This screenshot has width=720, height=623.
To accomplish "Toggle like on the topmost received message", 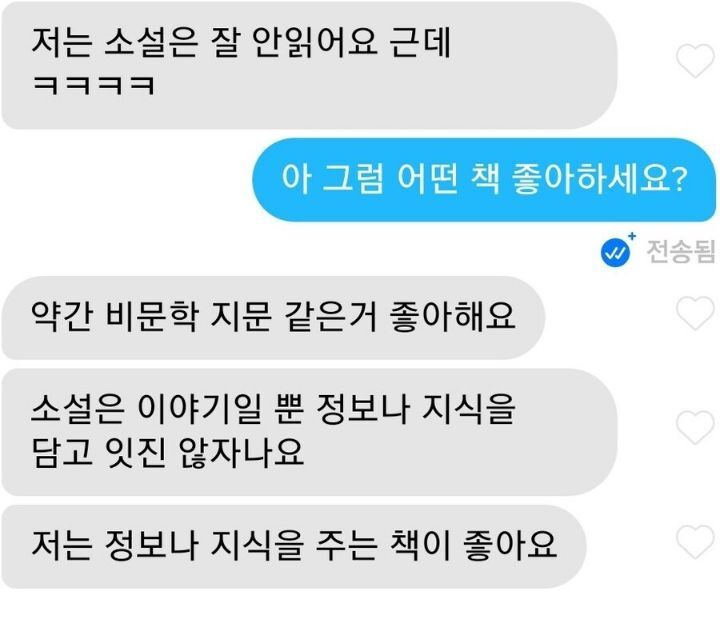I will pyautogui.click(x=695, y=61).
